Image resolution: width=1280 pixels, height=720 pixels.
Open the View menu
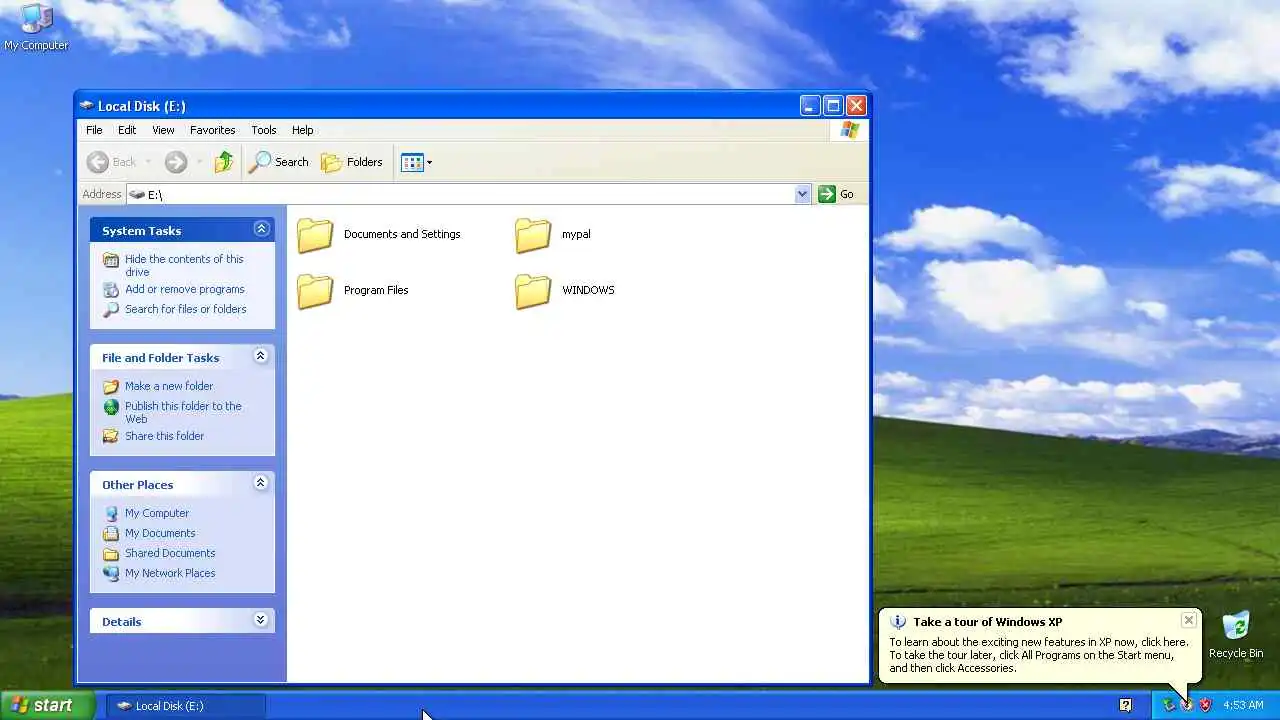click(x=163, y=130)
